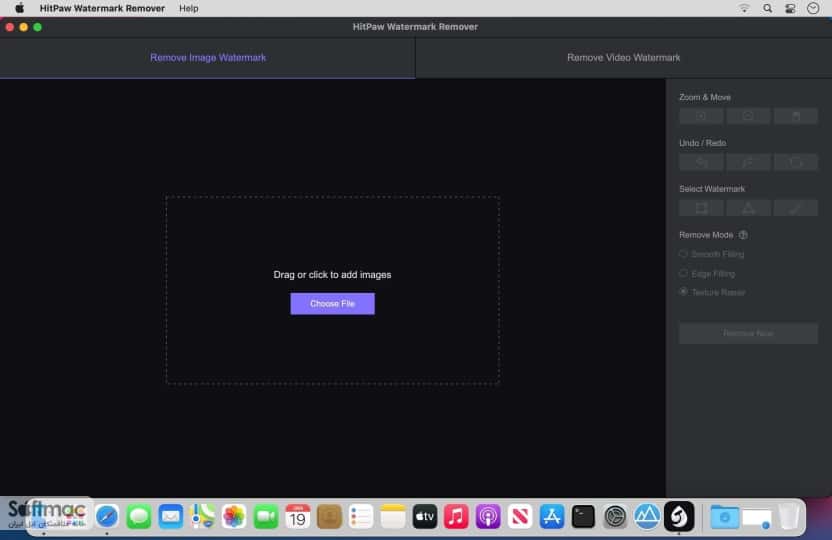The height and width of the screenshot is (540, 832).
Task: Select the rectangle marquee watermark tool
Action: tap(701, 208)
